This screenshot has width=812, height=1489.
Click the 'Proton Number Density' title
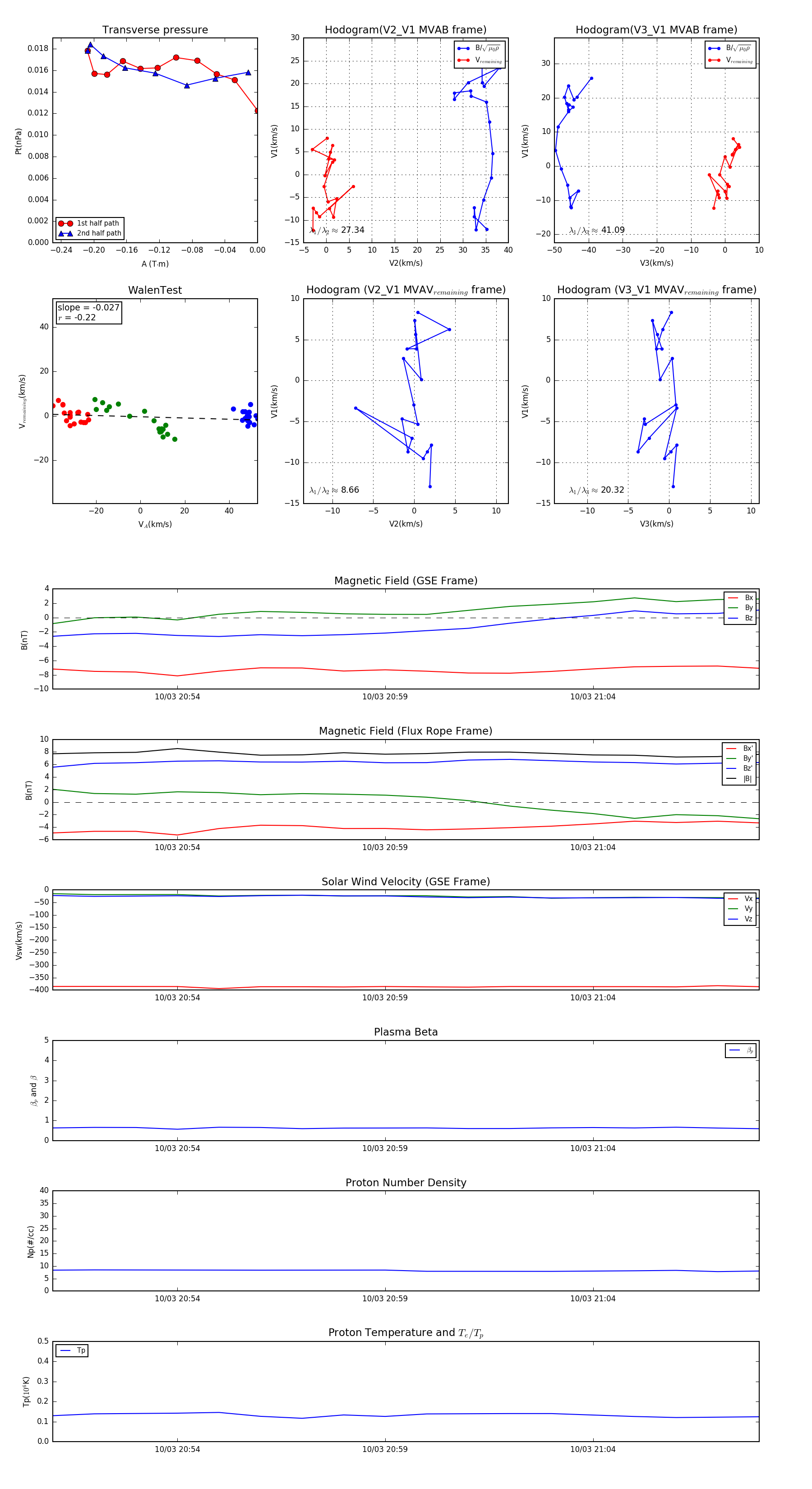(406, 1183)
